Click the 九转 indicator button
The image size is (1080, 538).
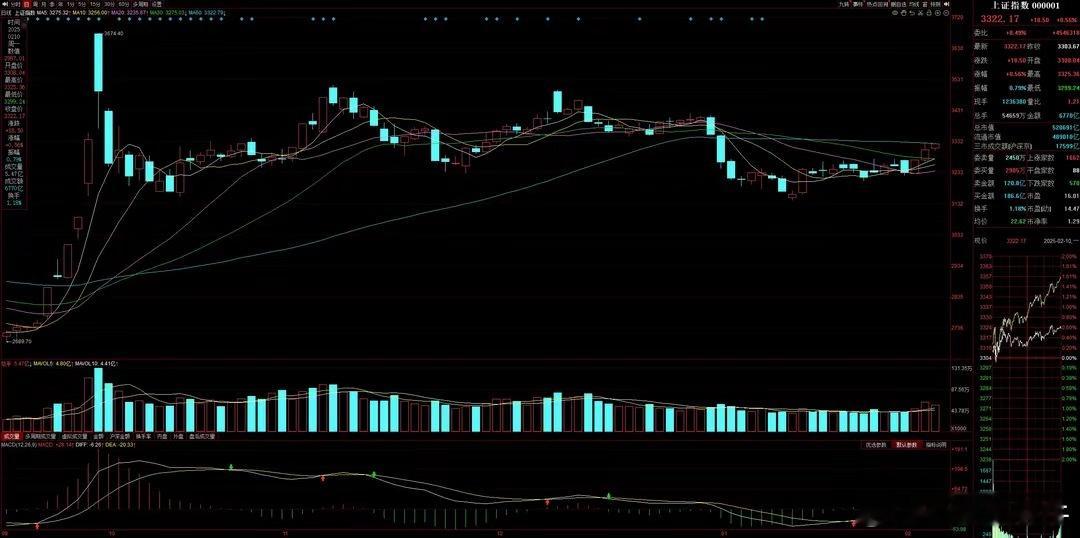[844, 3]
